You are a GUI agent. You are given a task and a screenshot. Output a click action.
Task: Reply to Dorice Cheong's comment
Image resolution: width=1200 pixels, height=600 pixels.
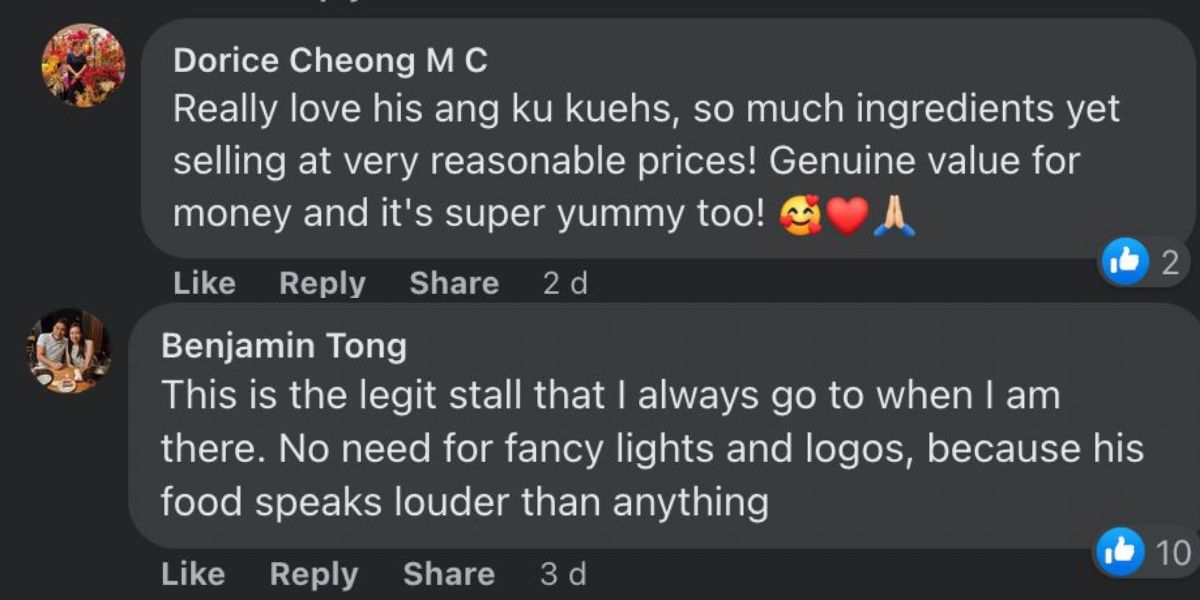[x=322, y=284]
